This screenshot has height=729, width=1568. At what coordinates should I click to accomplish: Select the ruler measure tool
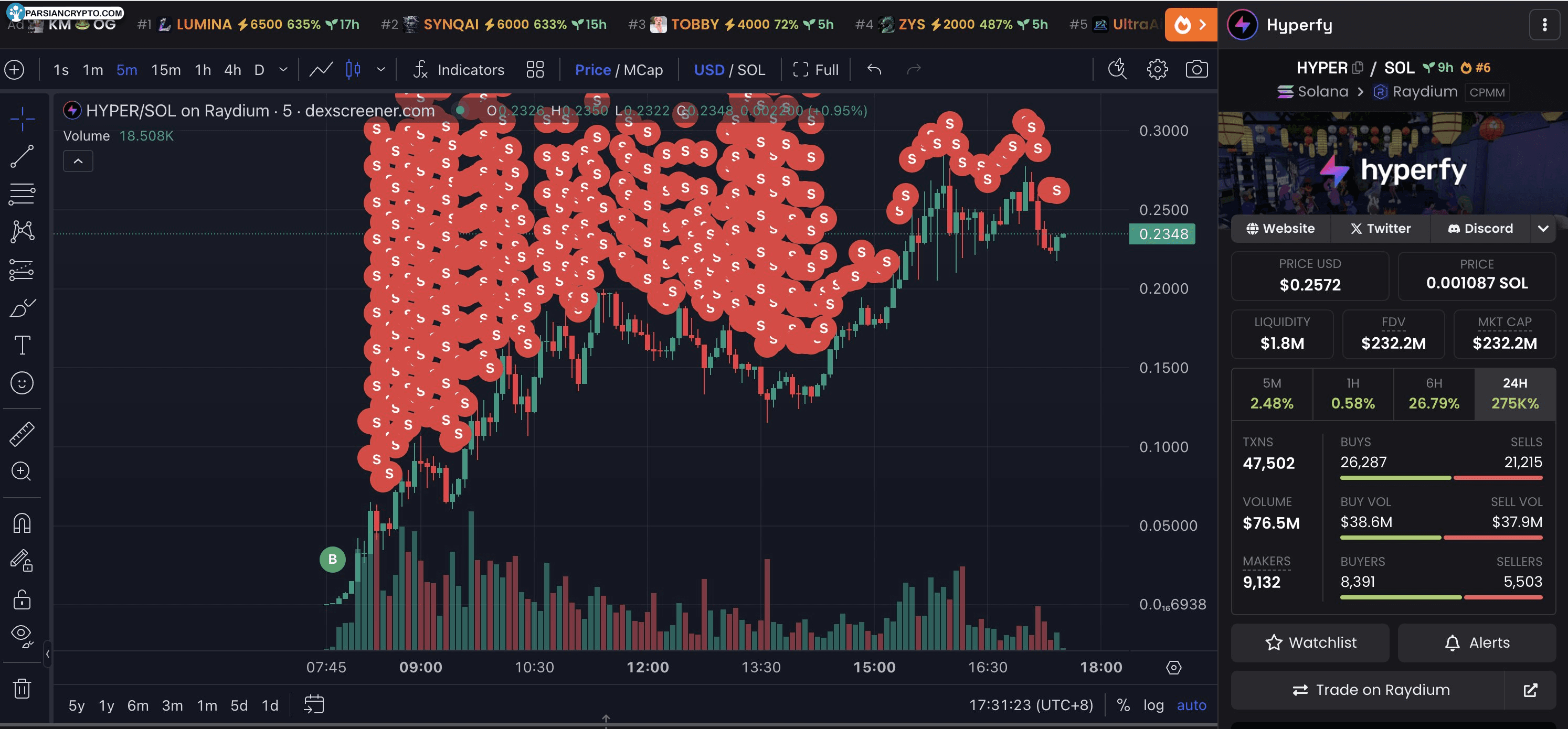22,434
